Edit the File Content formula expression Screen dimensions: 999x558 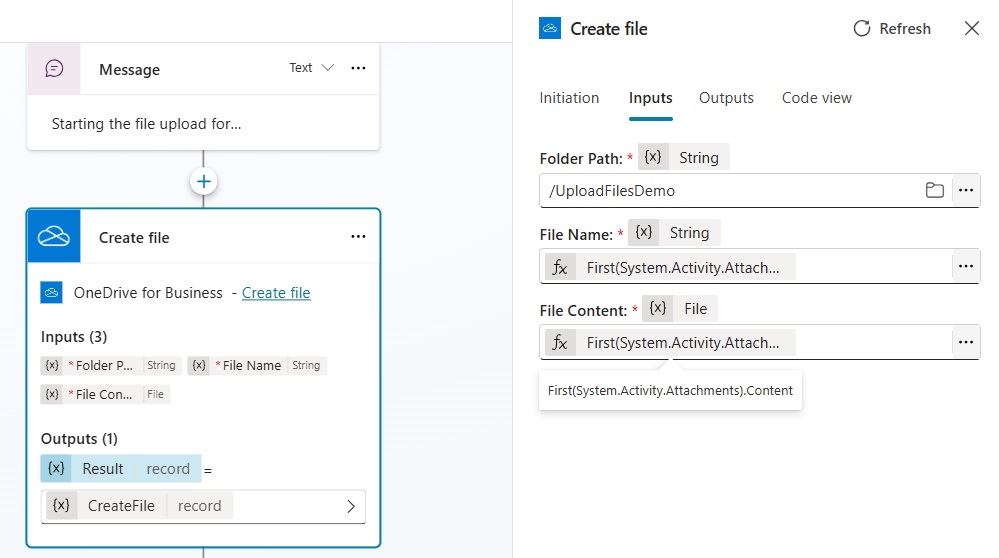click(x=682, y=343)
